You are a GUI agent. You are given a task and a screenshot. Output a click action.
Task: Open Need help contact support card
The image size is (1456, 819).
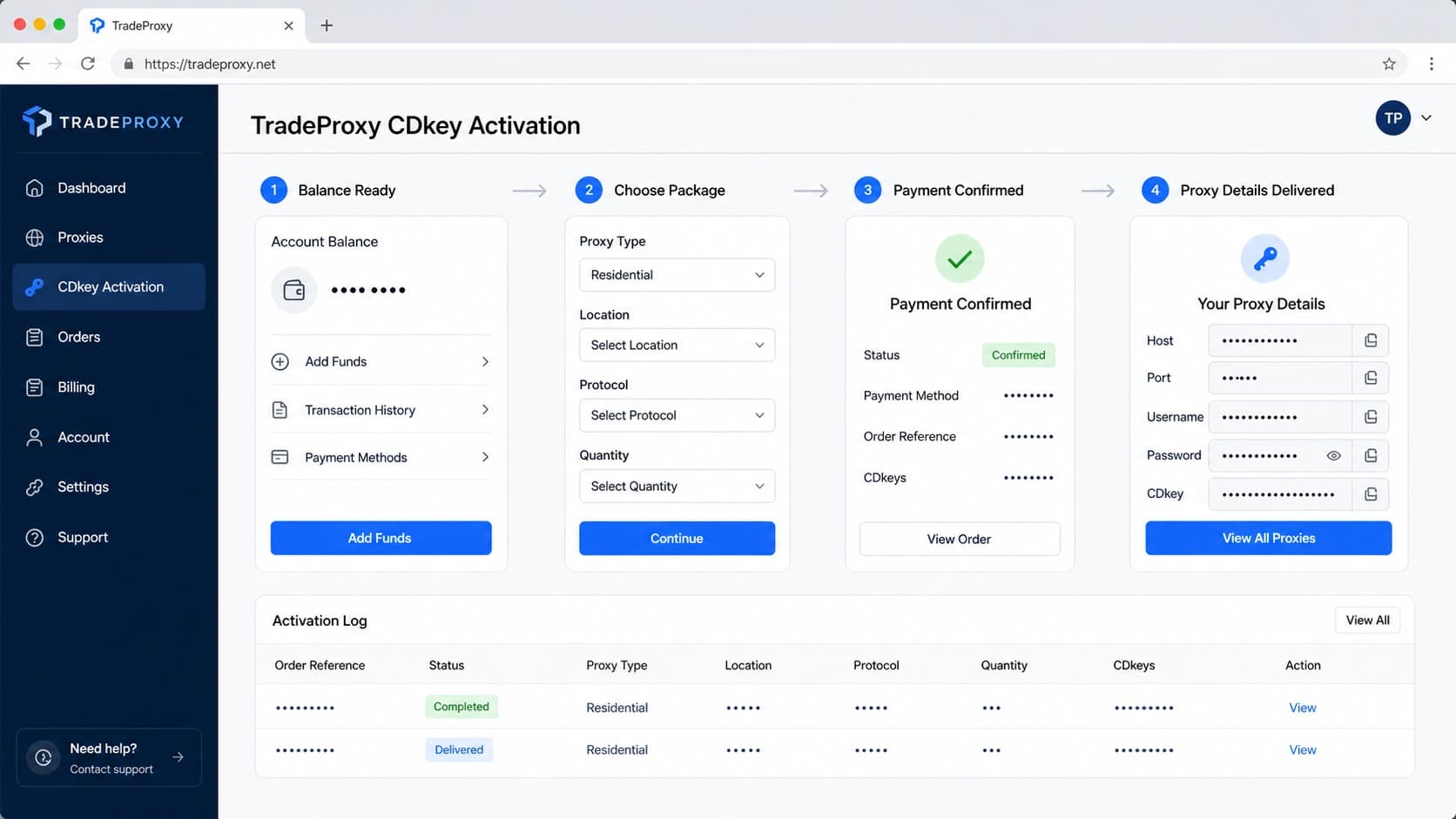109,758
